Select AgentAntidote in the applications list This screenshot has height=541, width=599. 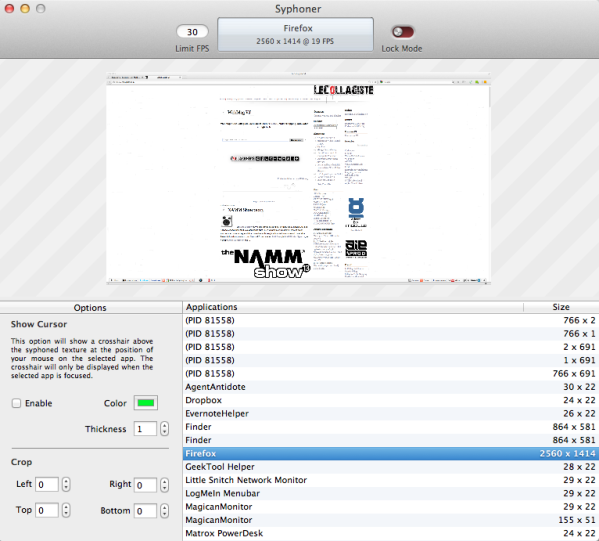click(391, 387)
